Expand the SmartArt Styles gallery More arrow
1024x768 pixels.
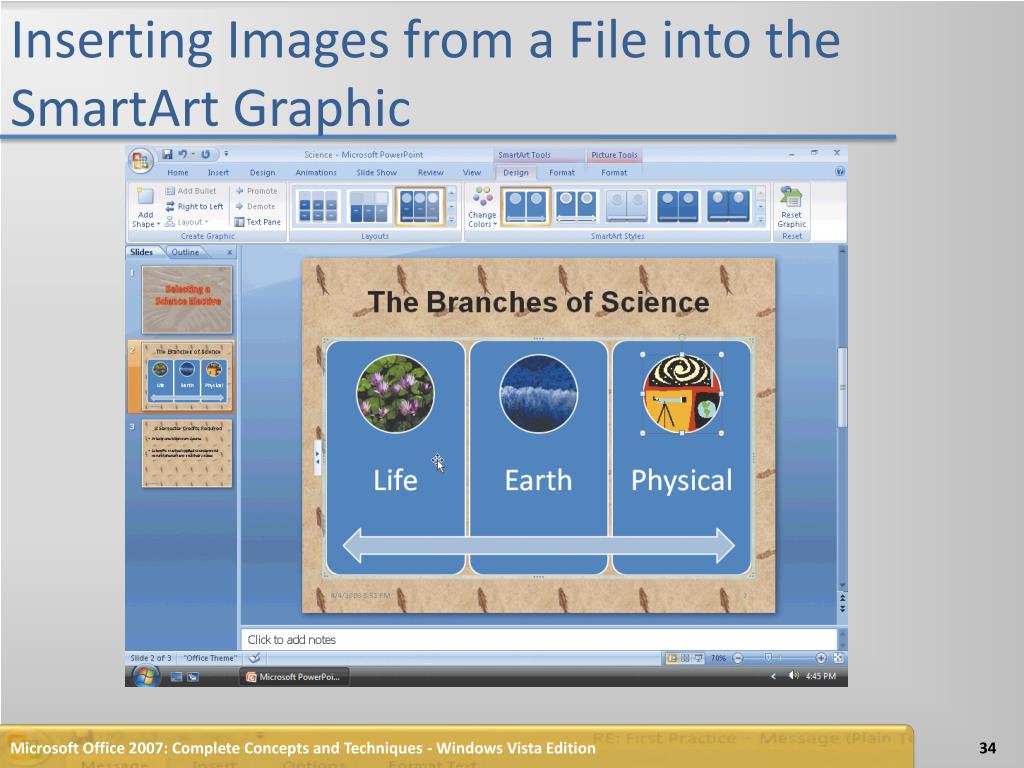pyautogui.click(x=760, y=221)
